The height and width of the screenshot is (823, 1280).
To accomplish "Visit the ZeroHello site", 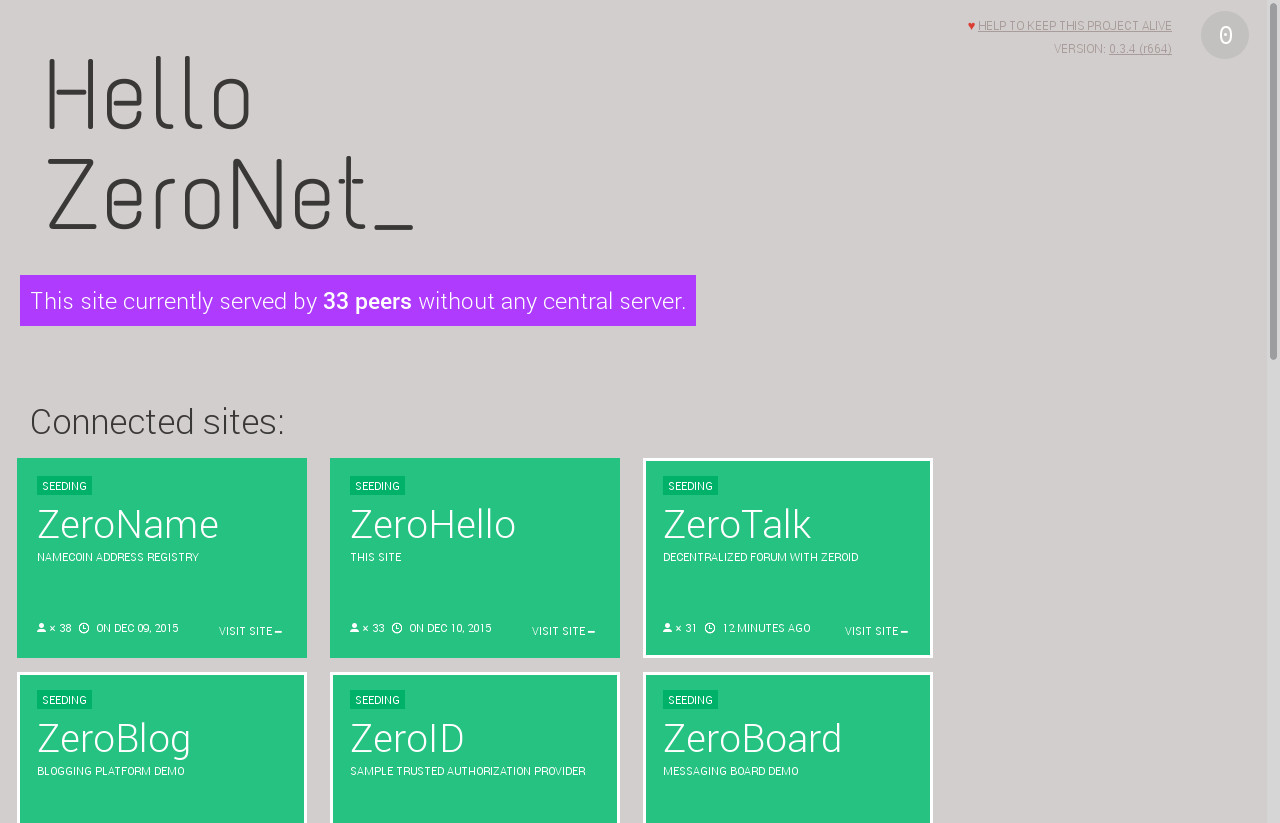I will [563, 631].
